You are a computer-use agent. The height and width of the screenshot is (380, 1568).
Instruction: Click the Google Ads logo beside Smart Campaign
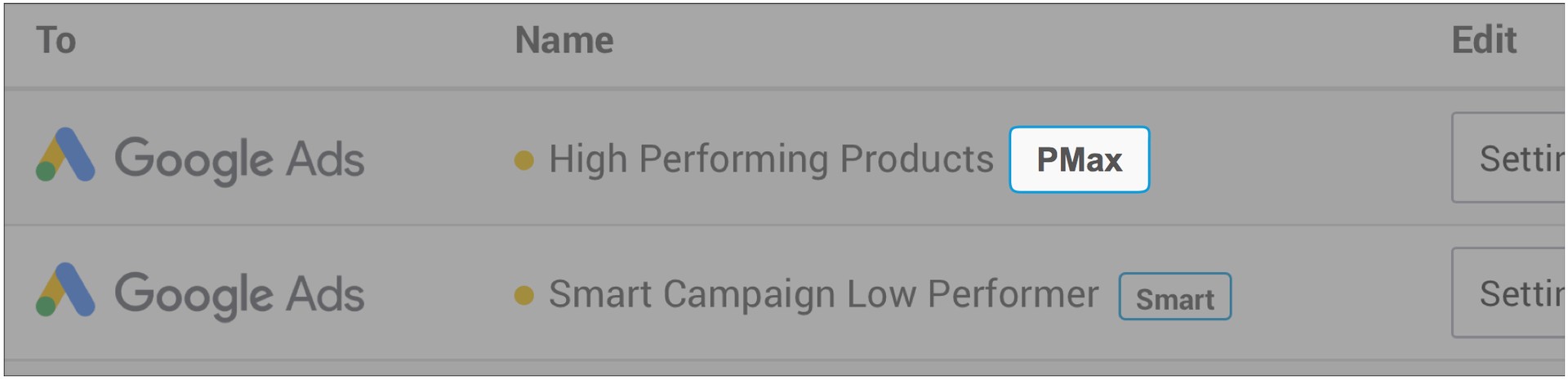click(65, 290)
